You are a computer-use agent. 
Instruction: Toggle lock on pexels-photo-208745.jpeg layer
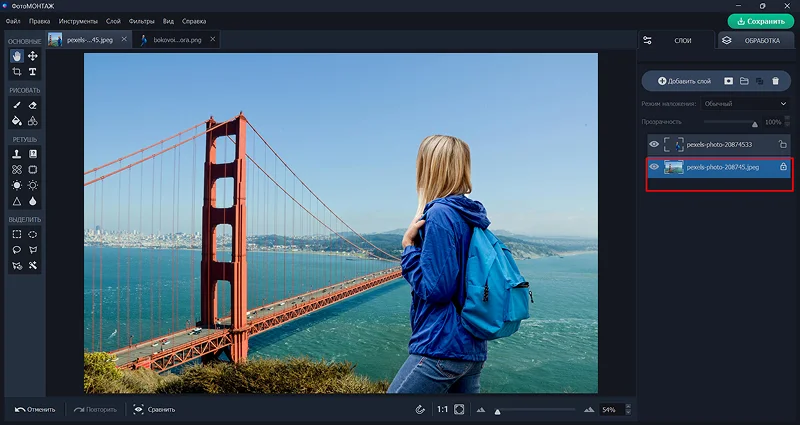[783, 167]
